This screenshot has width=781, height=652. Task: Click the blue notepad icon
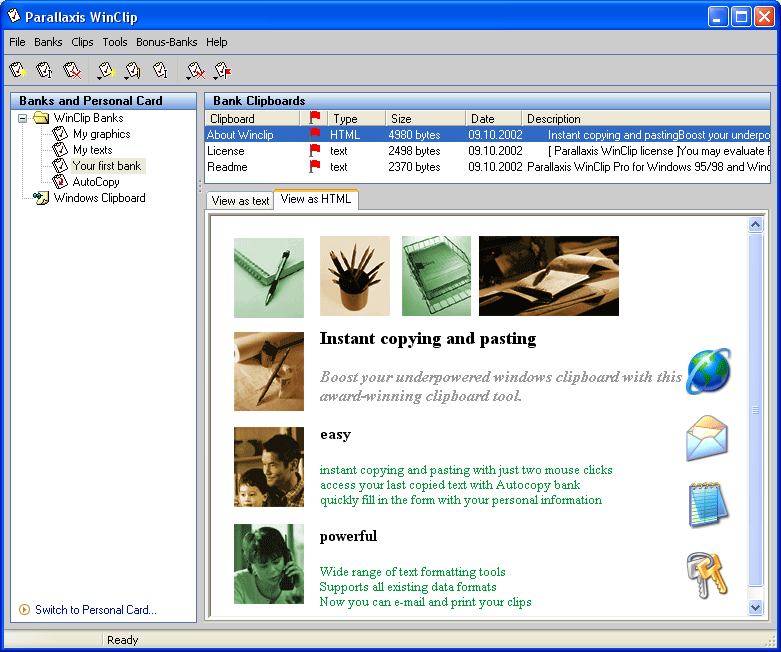[x=708, y=505]
